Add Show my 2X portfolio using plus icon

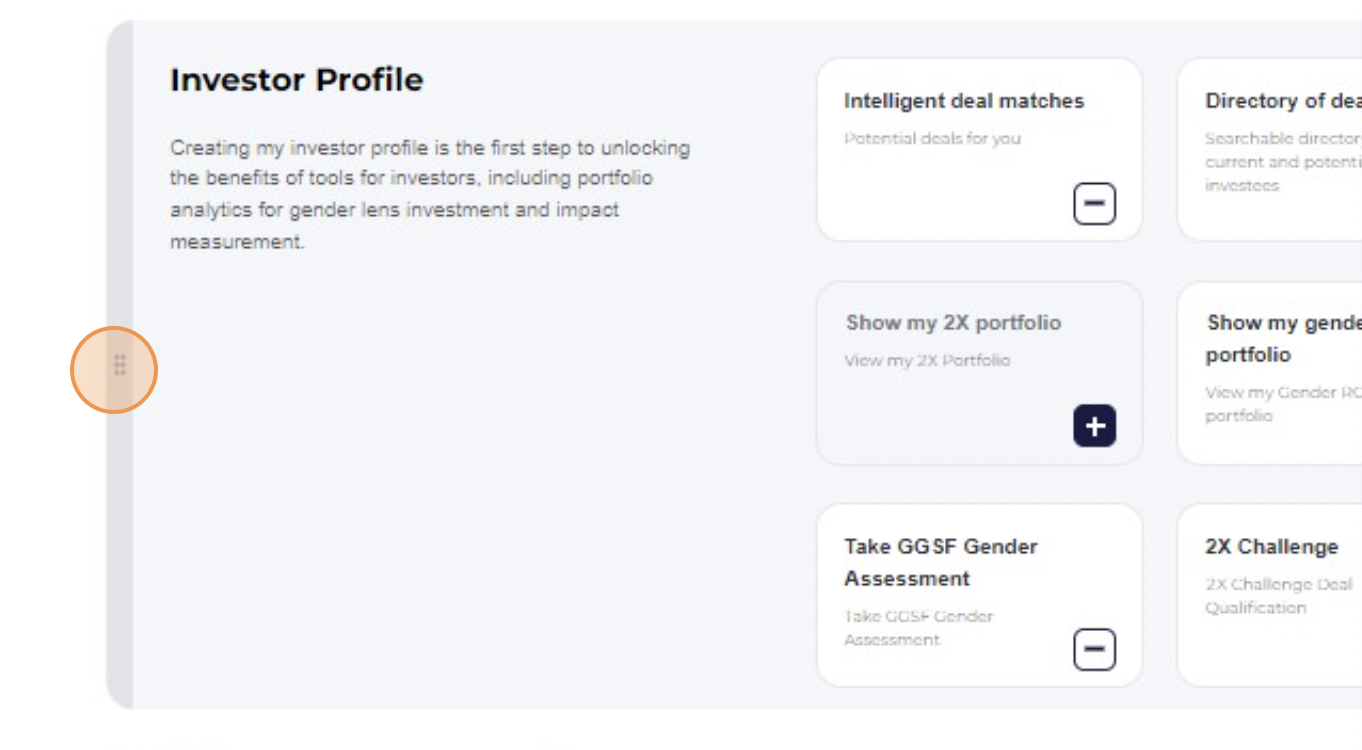click(x=1094, y=426)
